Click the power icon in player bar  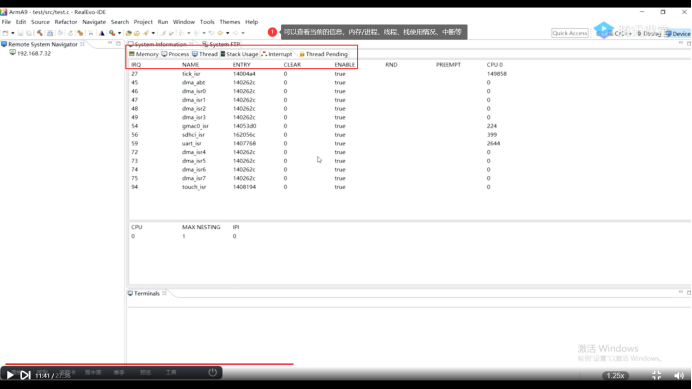click(212, 372)
